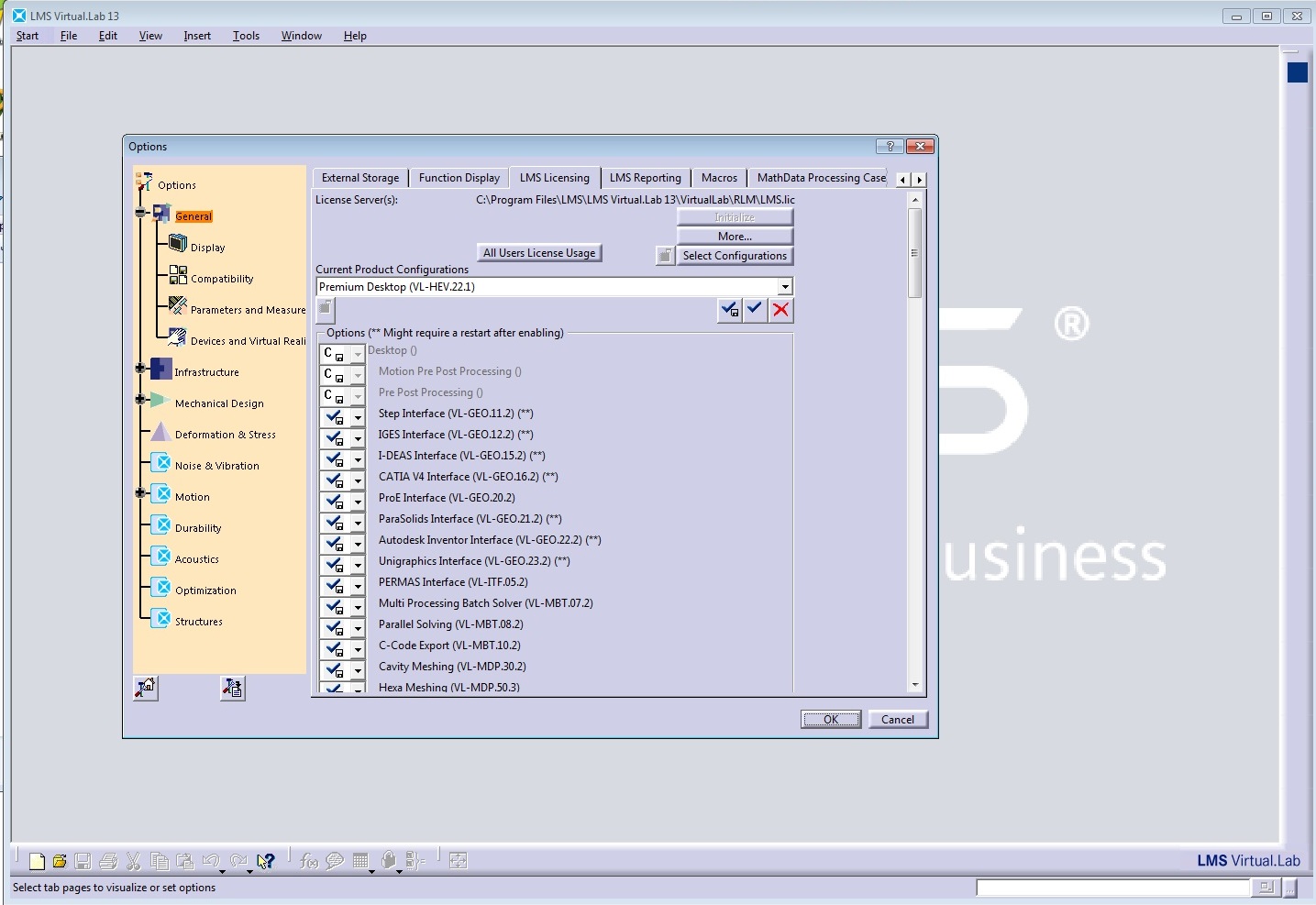Click the Print icon in bottom toolbar
This screenshot has height=905, width=1316.
[108, 861]
